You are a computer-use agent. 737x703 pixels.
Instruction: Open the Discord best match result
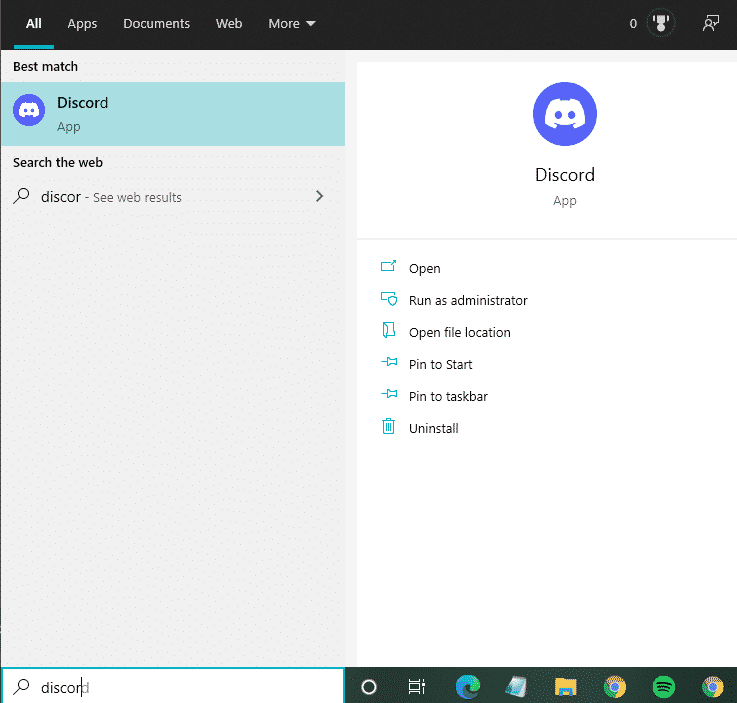coord(173,114)
